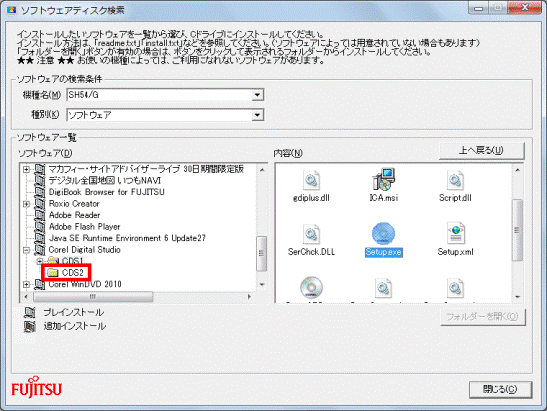Select Adobe Flash Player entry
This screenshot has width=547, height=411.
84,226
